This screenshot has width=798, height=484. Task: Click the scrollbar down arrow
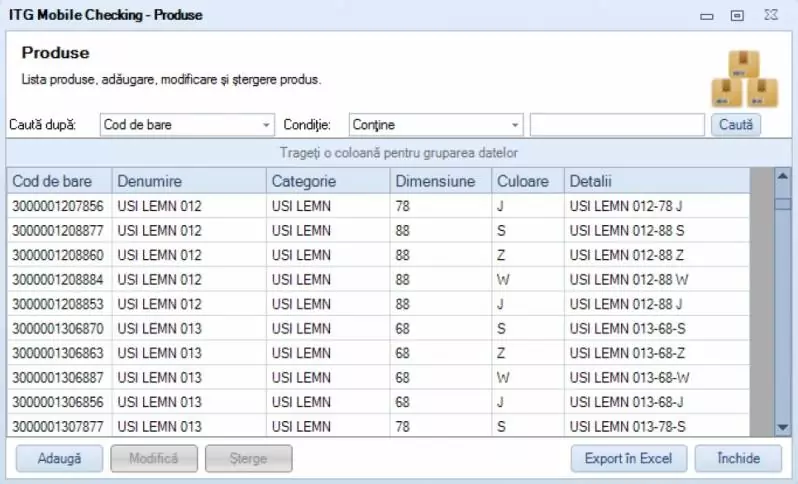tap(783, 428)
